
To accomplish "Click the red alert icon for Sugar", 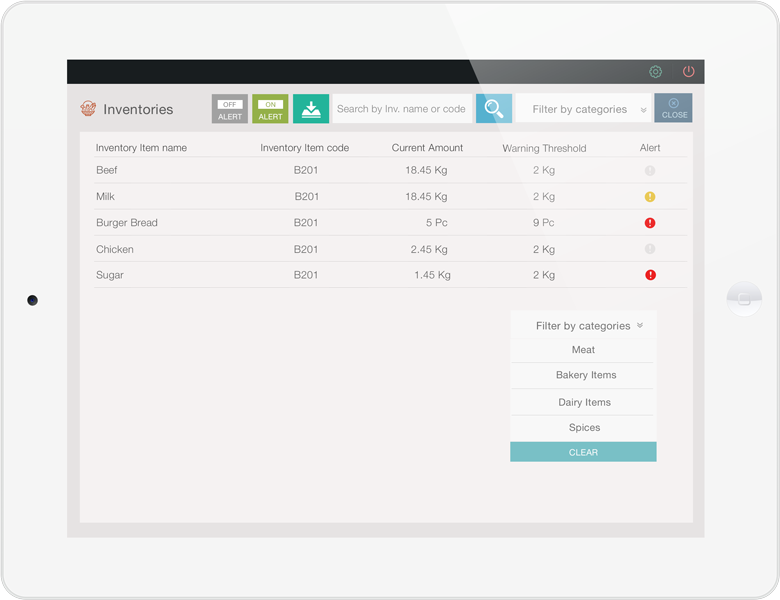I will pos(650,275).
